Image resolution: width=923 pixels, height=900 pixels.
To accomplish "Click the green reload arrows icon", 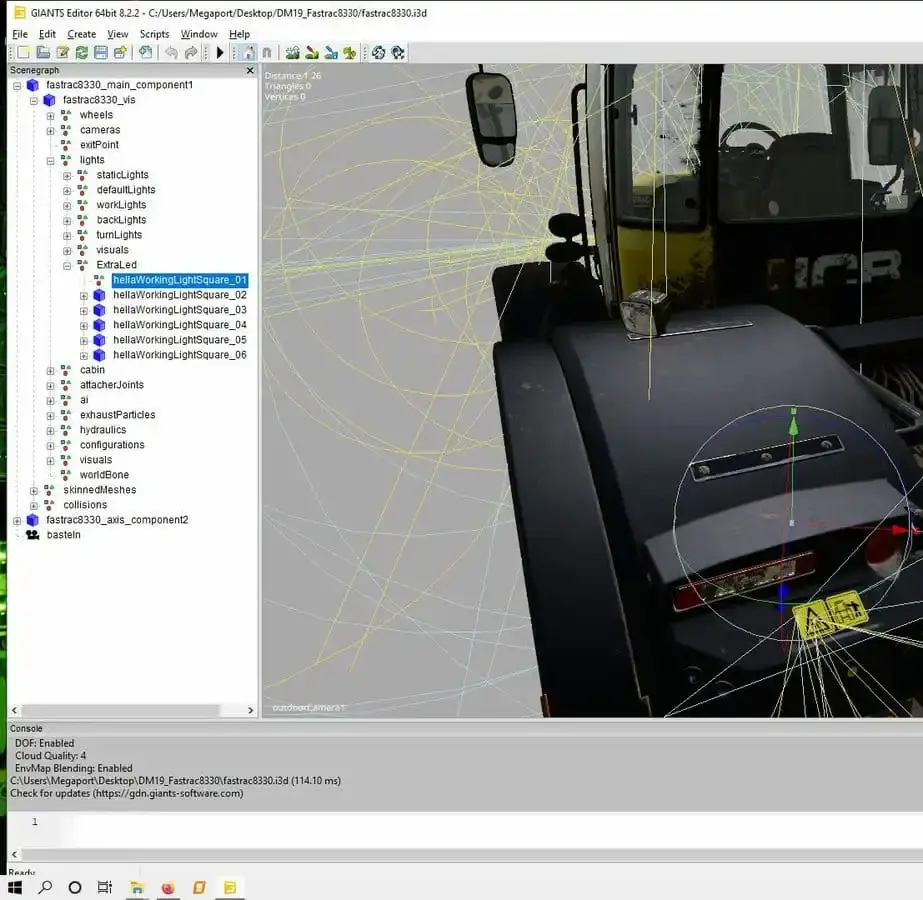I will click(82, 53).
